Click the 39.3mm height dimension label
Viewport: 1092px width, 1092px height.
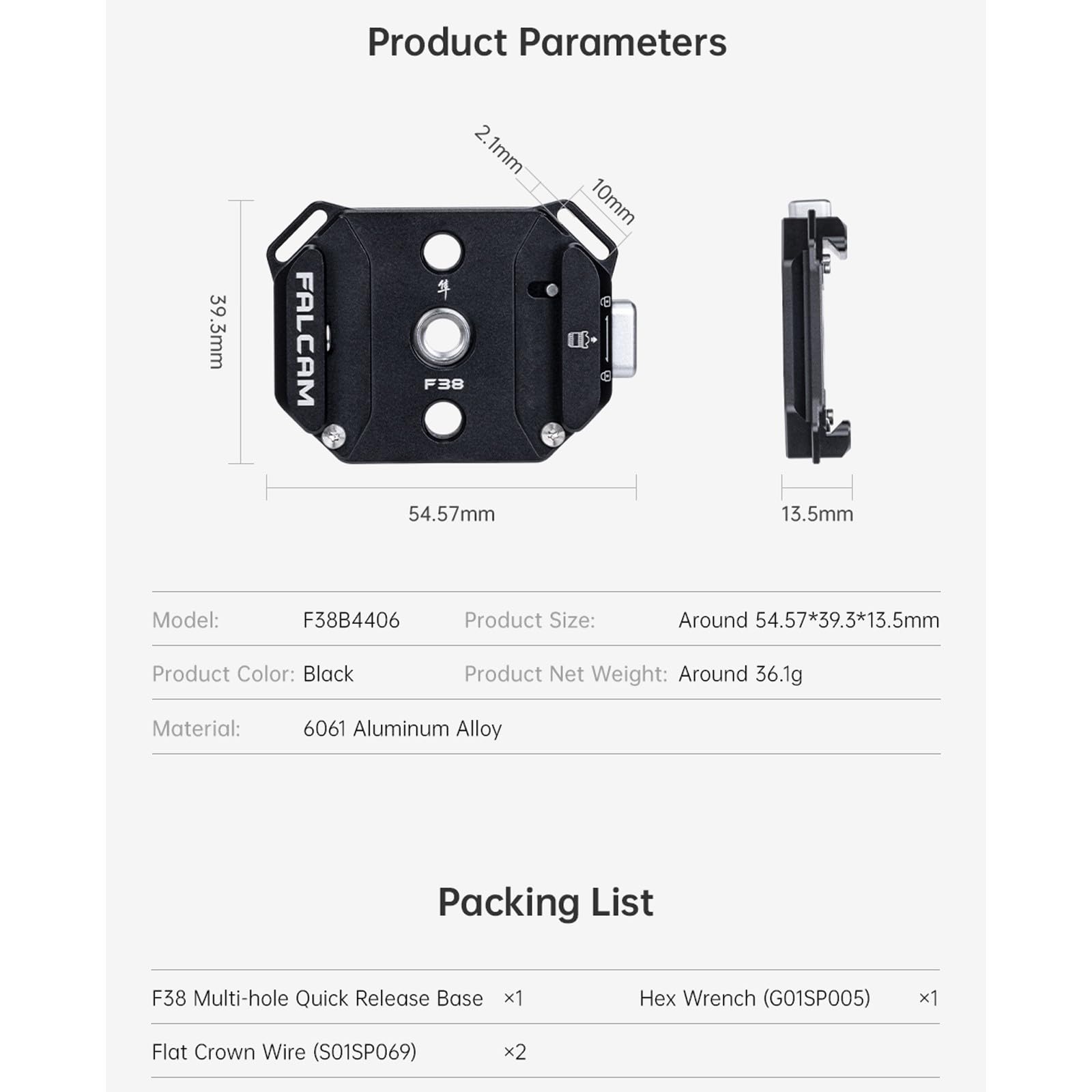pyautogui.click(x=217, y=332)
